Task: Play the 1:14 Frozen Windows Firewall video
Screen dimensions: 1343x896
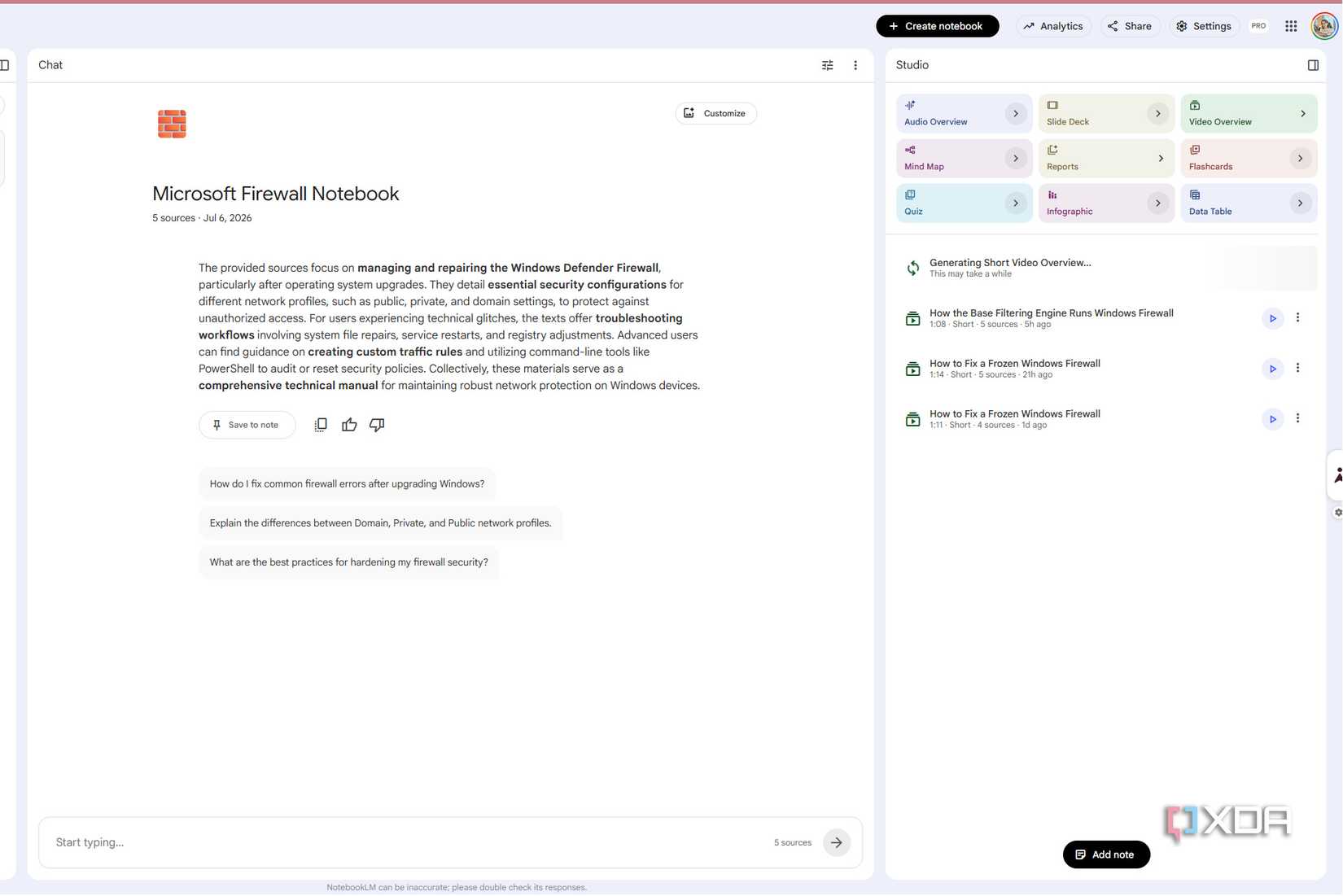Action: coord(1272,369)
